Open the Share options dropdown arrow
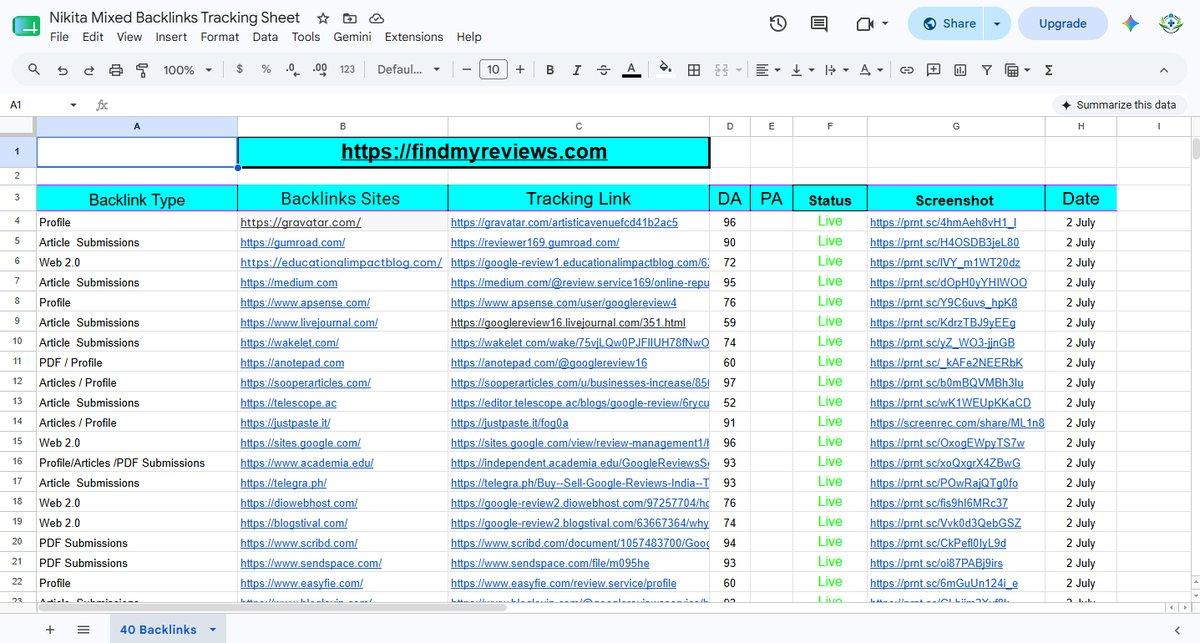The width and height of the screenshot is (1200, 643). (x=996, y=24)
